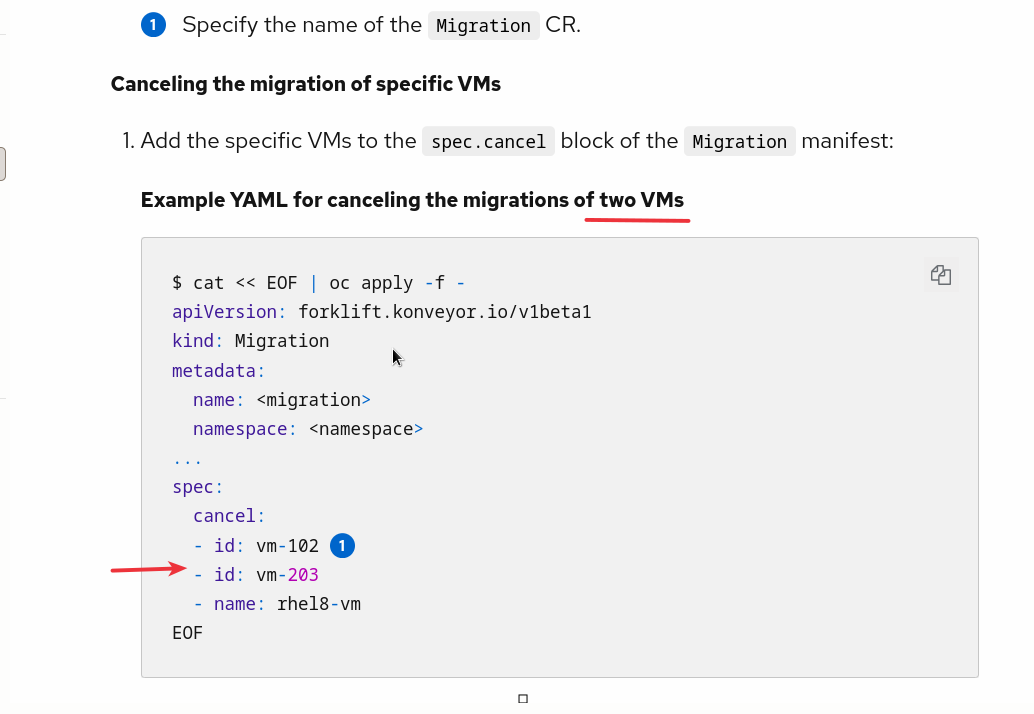Viewport: 1034px width, 714px height.
Task: Click the "spec.cancel" inline code label
Action: point(488,142)
